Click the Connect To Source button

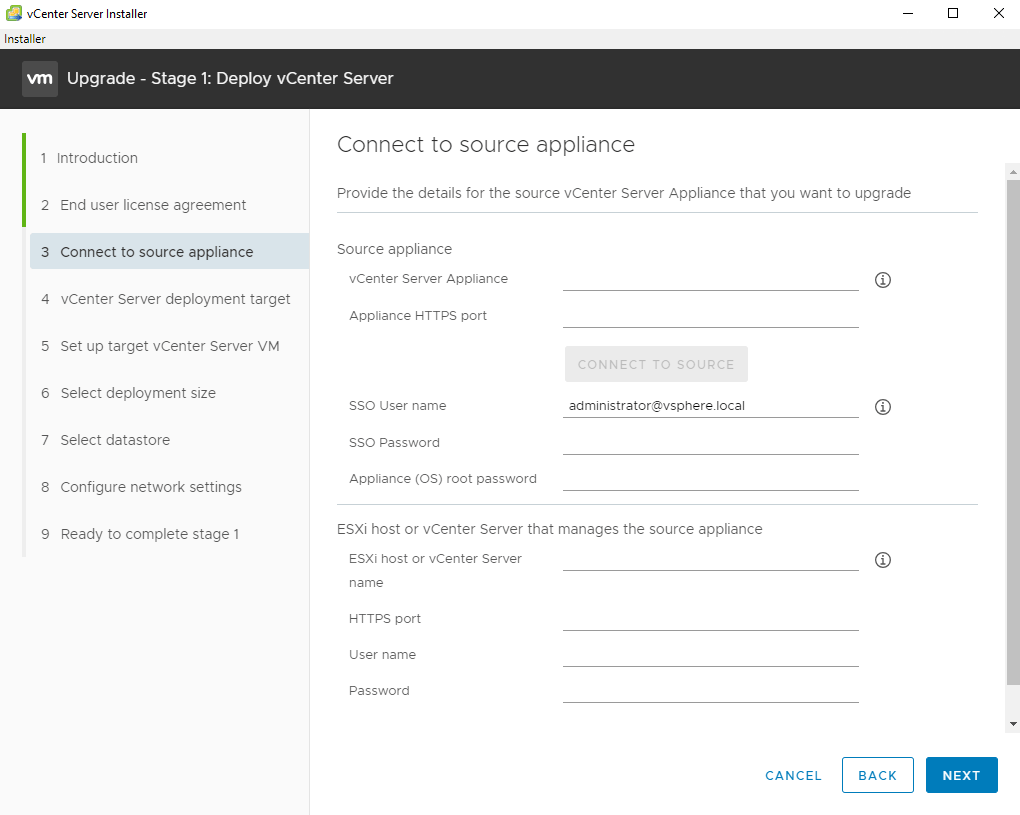tap(656, 364)
